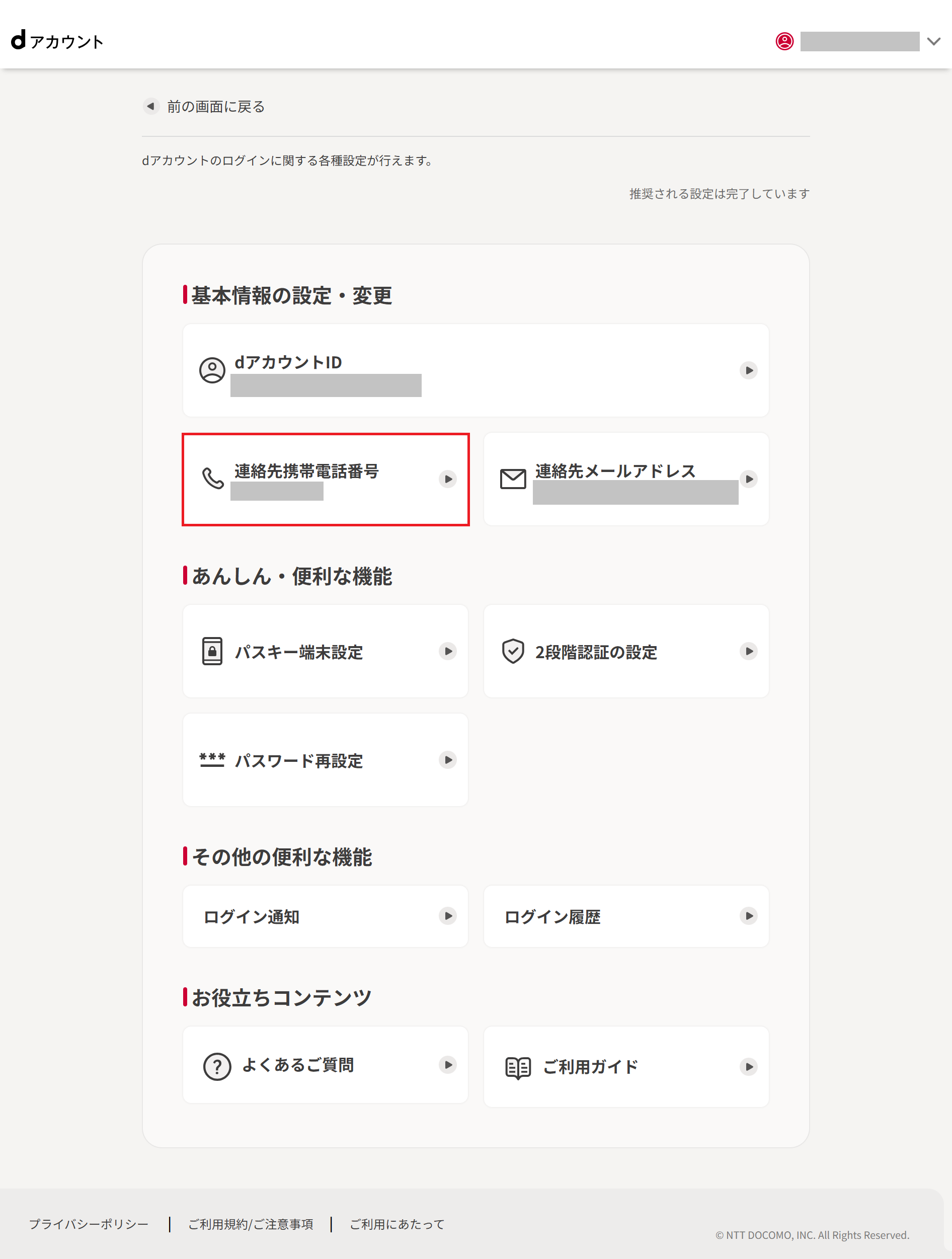
Task: Click the red avatar icon in the header
Action: [x=786, y=42]
